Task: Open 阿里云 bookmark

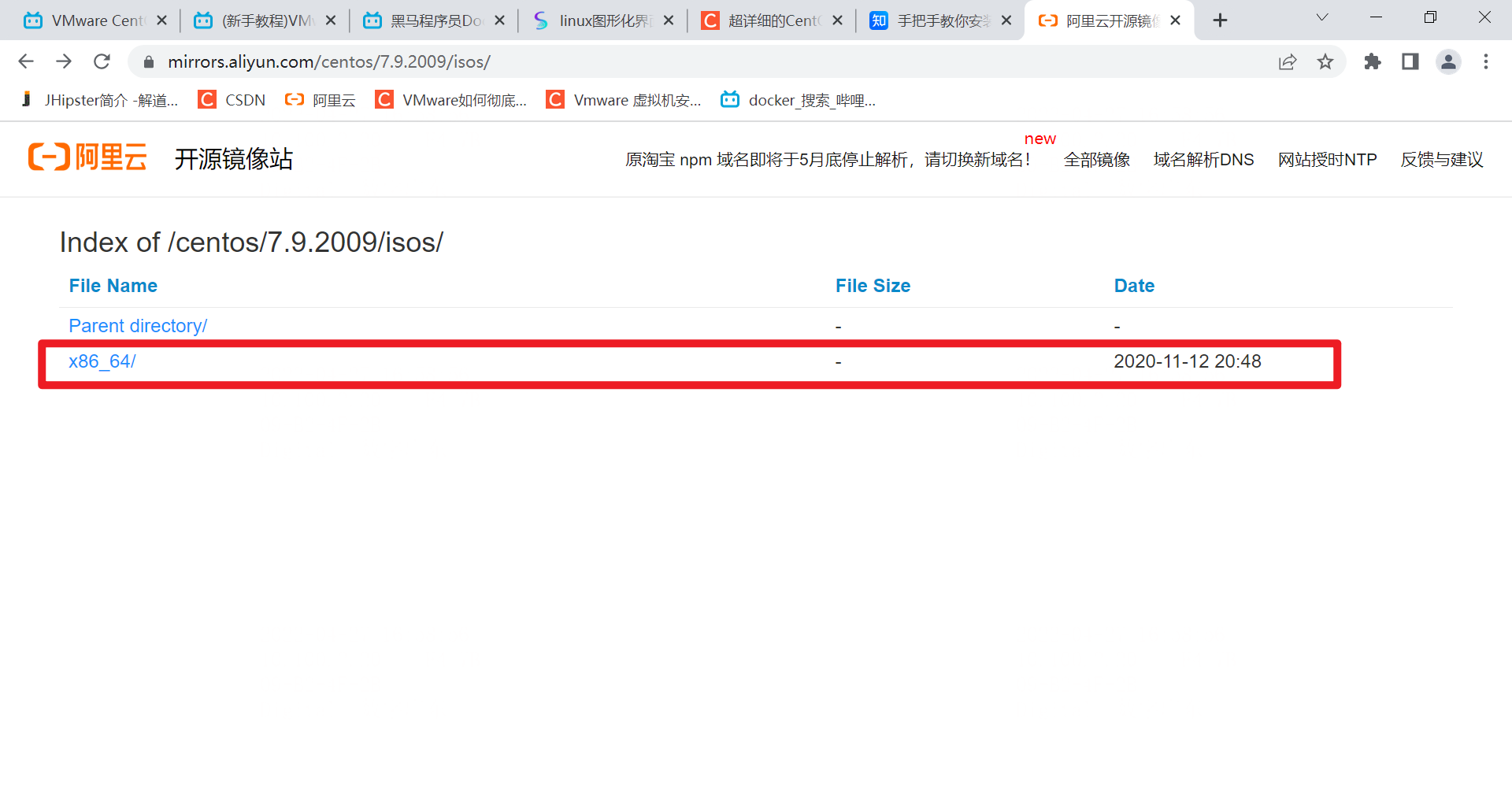Action: pyautogui.click(x=321, y=100)
